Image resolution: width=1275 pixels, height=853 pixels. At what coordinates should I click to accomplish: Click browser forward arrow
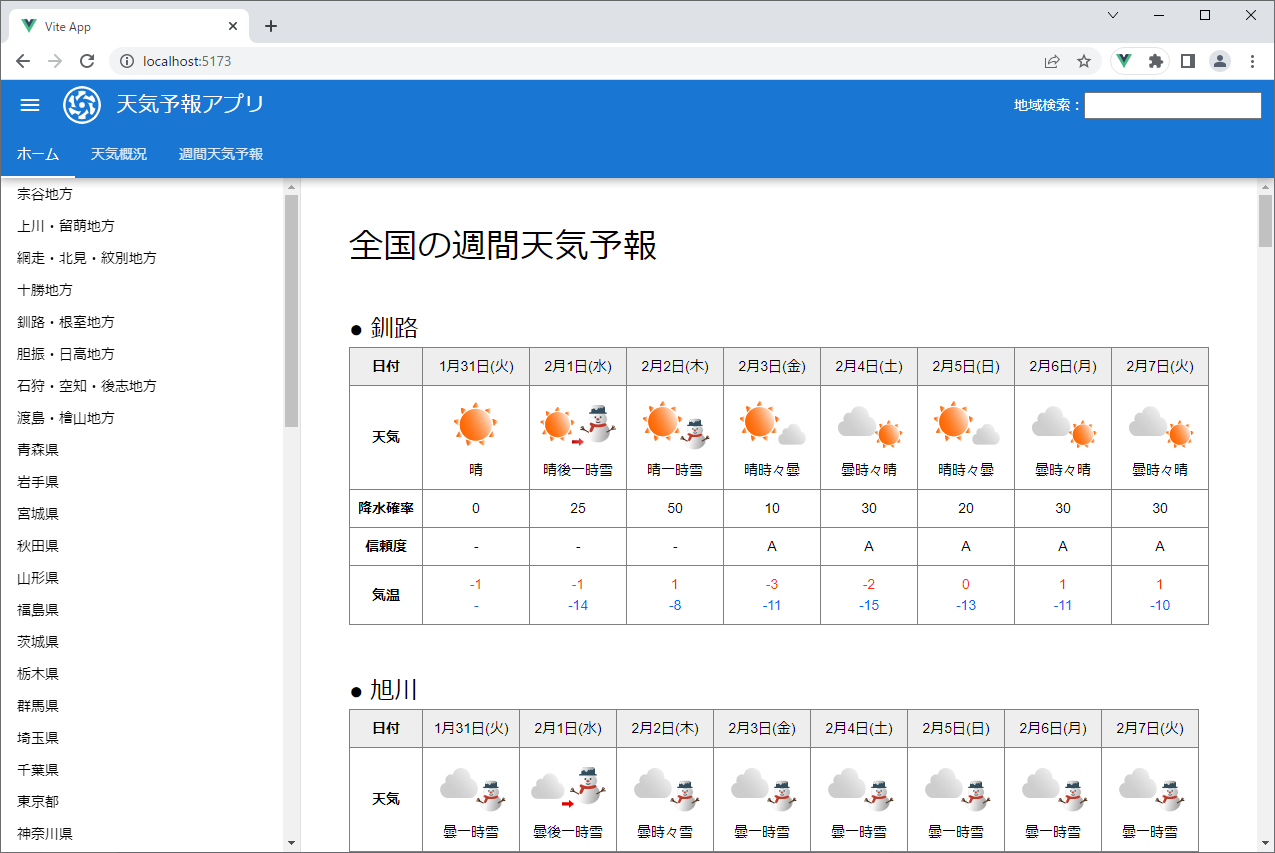pos(55,61)
